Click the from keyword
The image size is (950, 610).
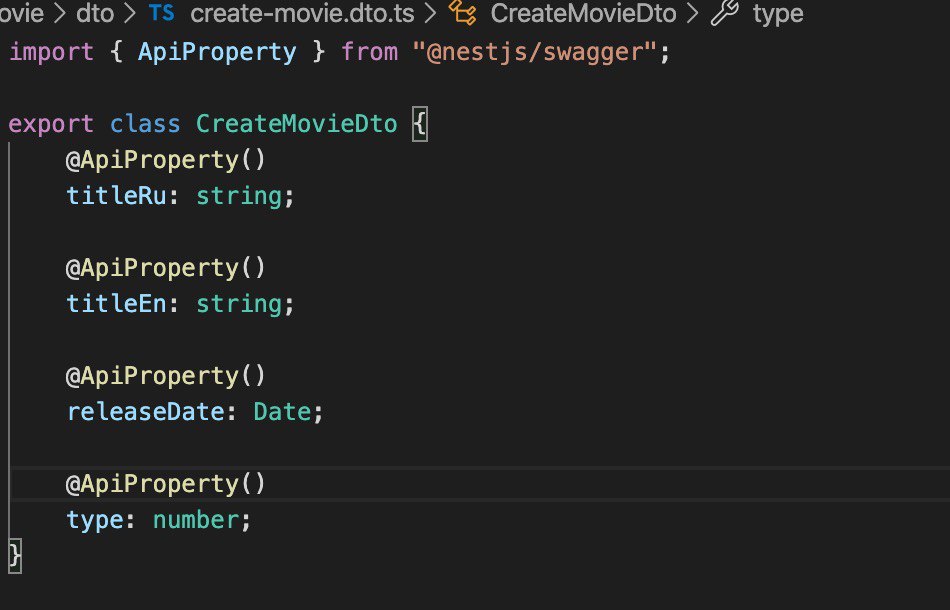click(x=370, y=52)
